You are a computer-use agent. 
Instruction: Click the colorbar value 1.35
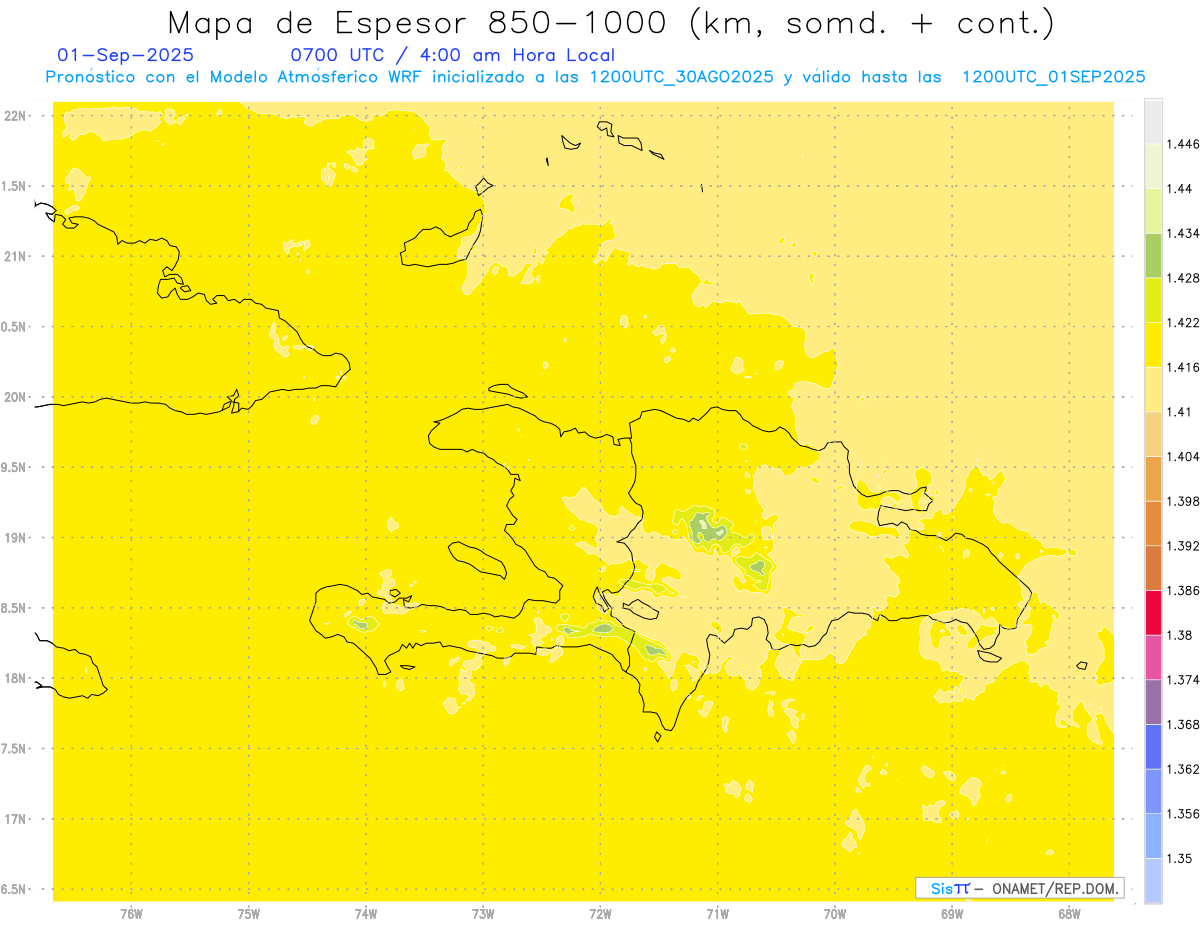pos(1181,858)
